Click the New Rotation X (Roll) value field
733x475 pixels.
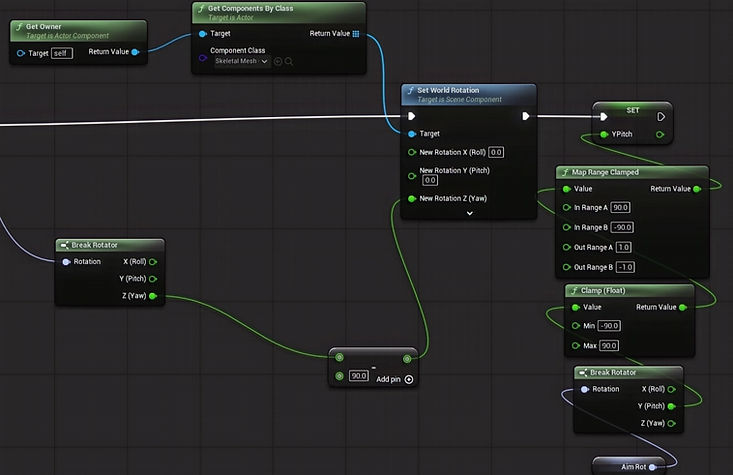point(496,152)
